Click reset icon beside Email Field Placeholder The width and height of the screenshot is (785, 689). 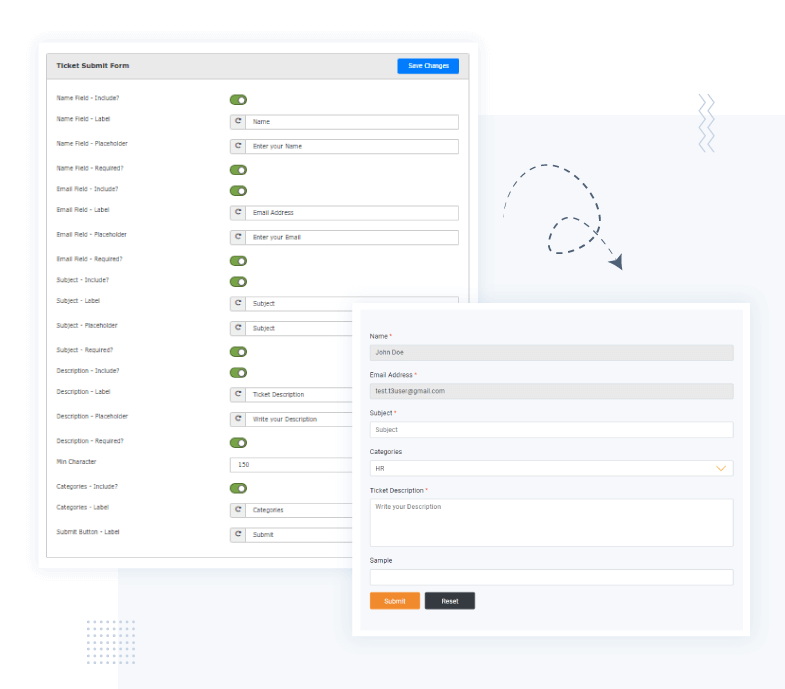(x=238, y=237)
